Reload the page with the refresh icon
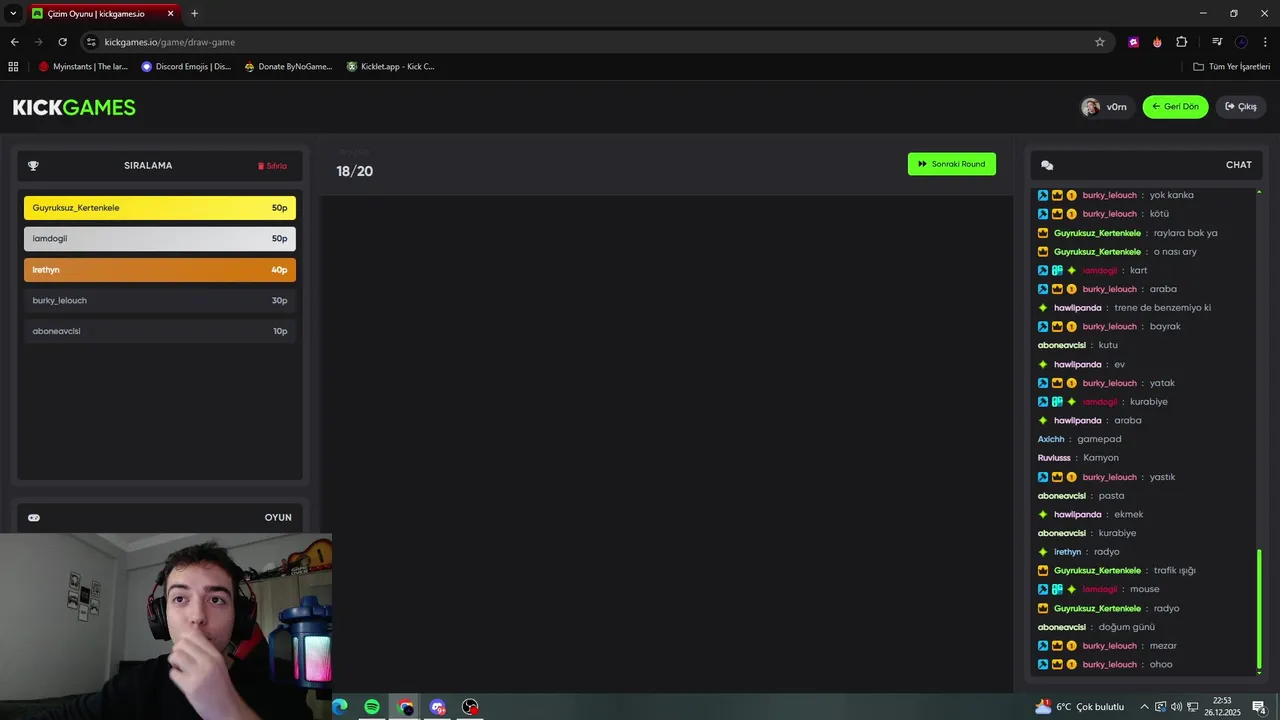1280x720 pixels. [63, 42]
